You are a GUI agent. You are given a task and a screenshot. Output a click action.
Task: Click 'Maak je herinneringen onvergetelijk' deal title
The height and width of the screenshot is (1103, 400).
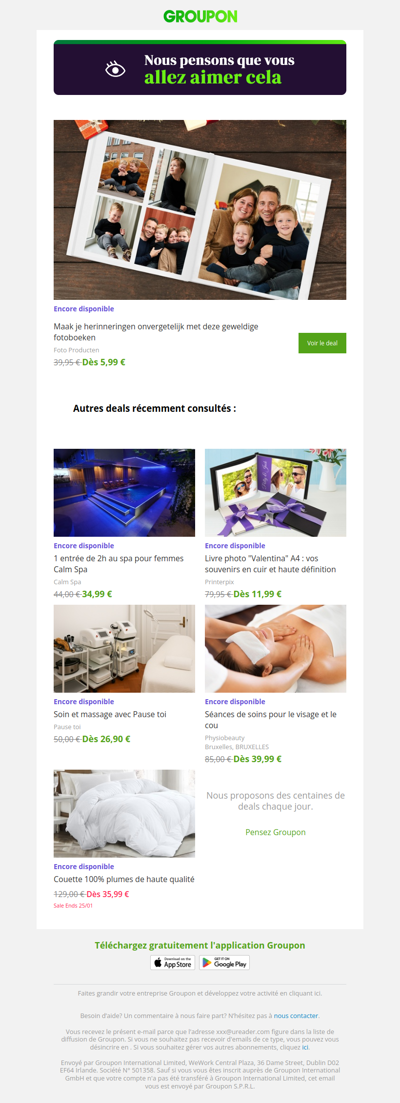tap(157, 332)
